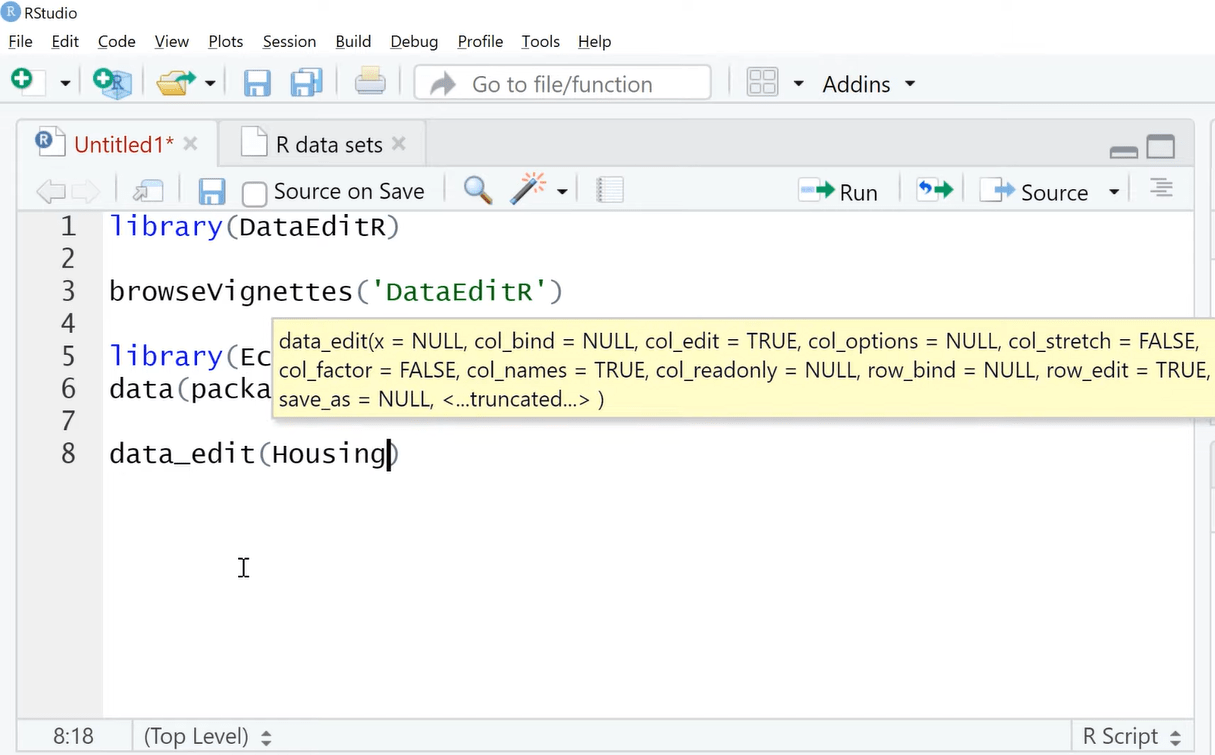Open the File menu

coord(20,41)
